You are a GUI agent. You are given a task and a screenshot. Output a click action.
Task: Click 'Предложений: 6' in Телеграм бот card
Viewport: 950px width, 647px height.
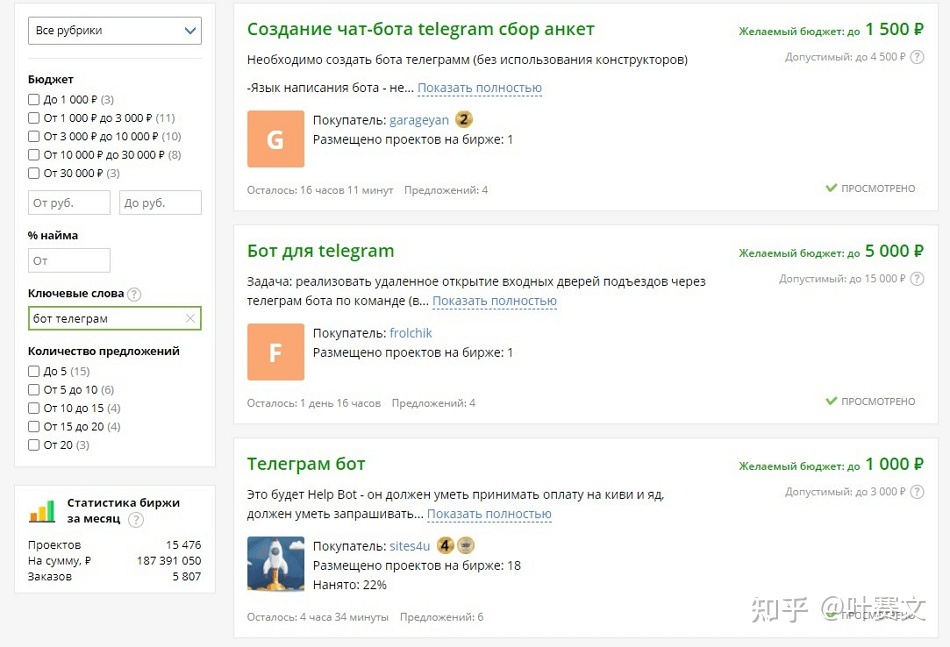point(442,617)
